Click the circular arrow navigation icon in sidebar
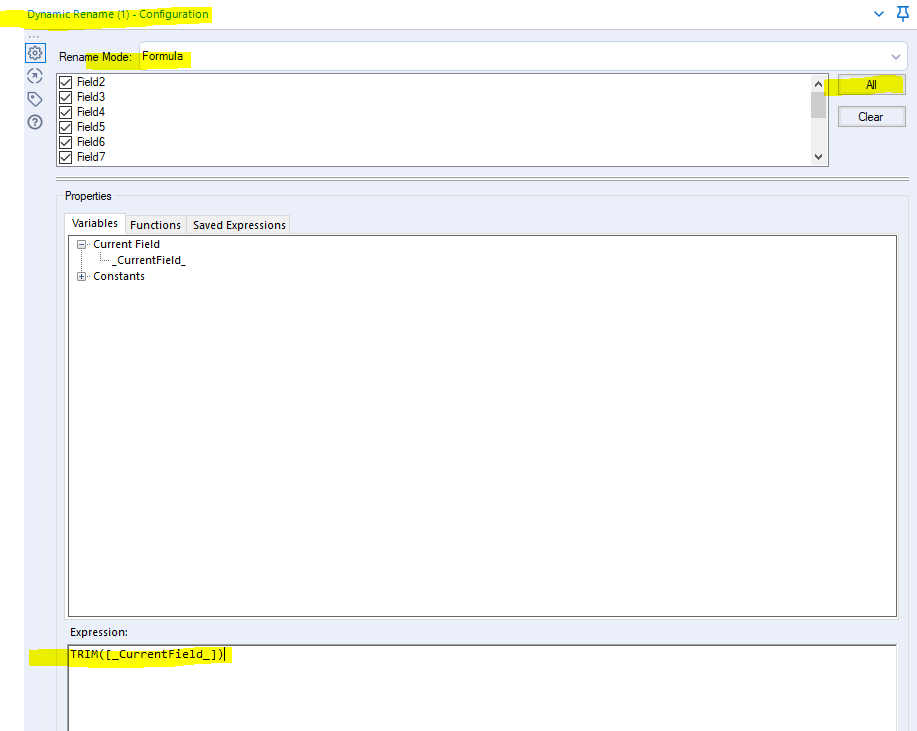This screenshot has height=731, width=917. [x=35, y=75]
